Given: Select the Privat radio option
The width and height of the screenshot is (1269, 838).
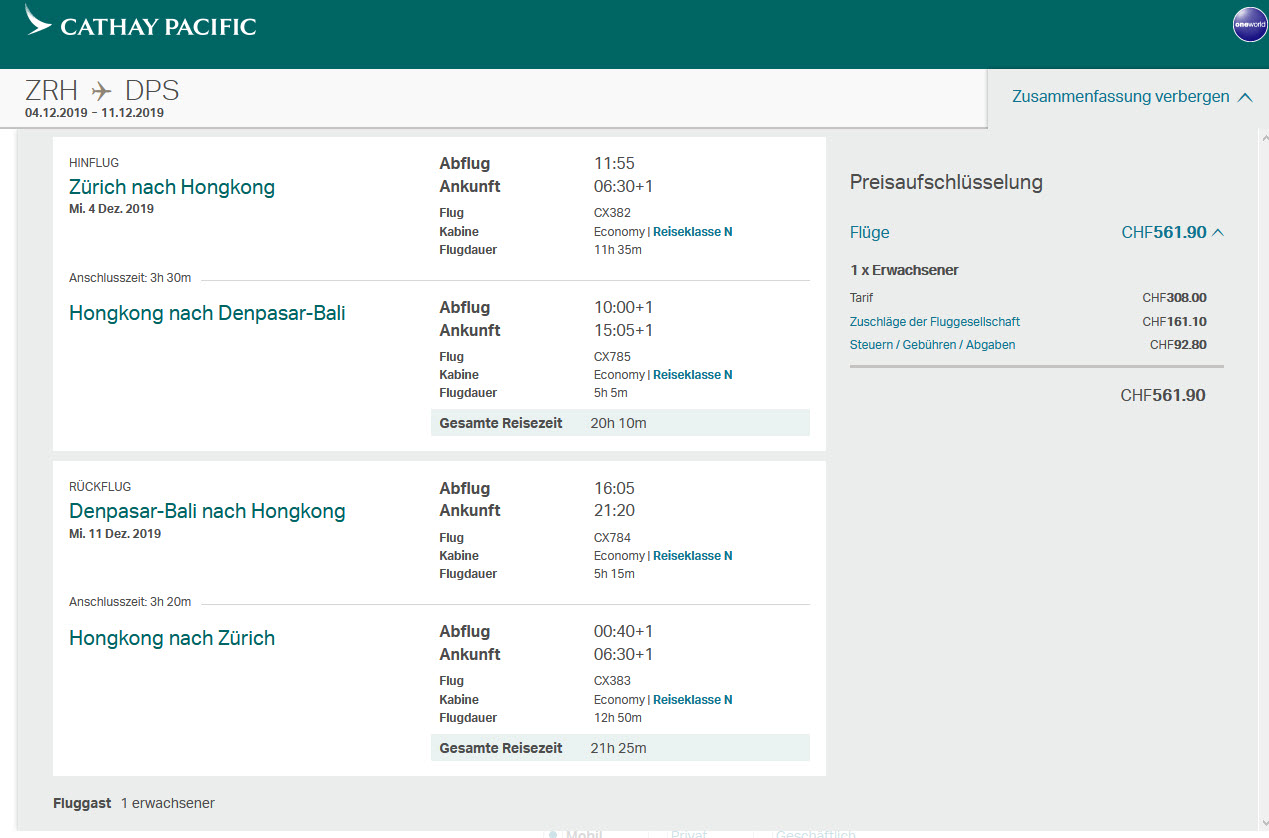Looking at the screenshot, I should pos(690,834).
